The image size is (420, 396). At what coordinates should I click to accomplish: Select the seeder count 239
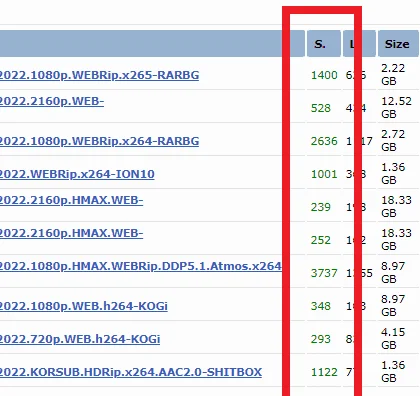(321, 207)
